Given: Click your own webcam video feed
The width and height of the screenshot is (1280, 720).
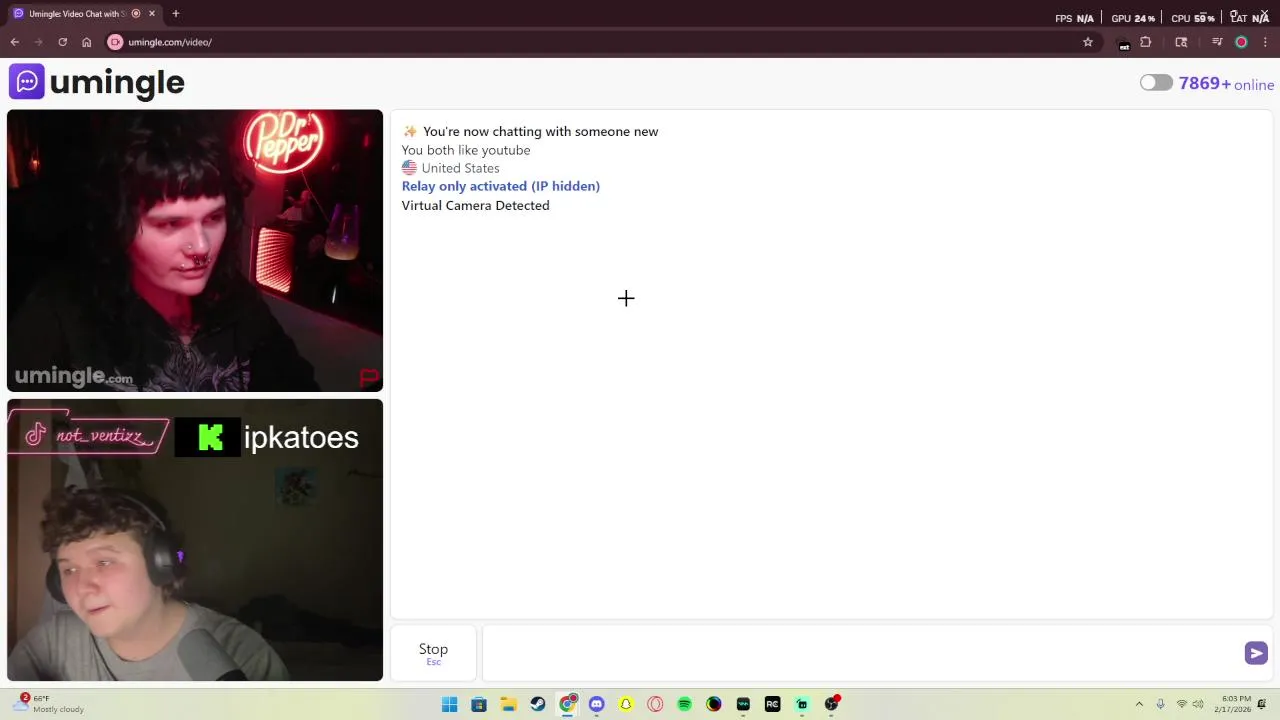Looking at the screenshot, I should tap(195, 540).
